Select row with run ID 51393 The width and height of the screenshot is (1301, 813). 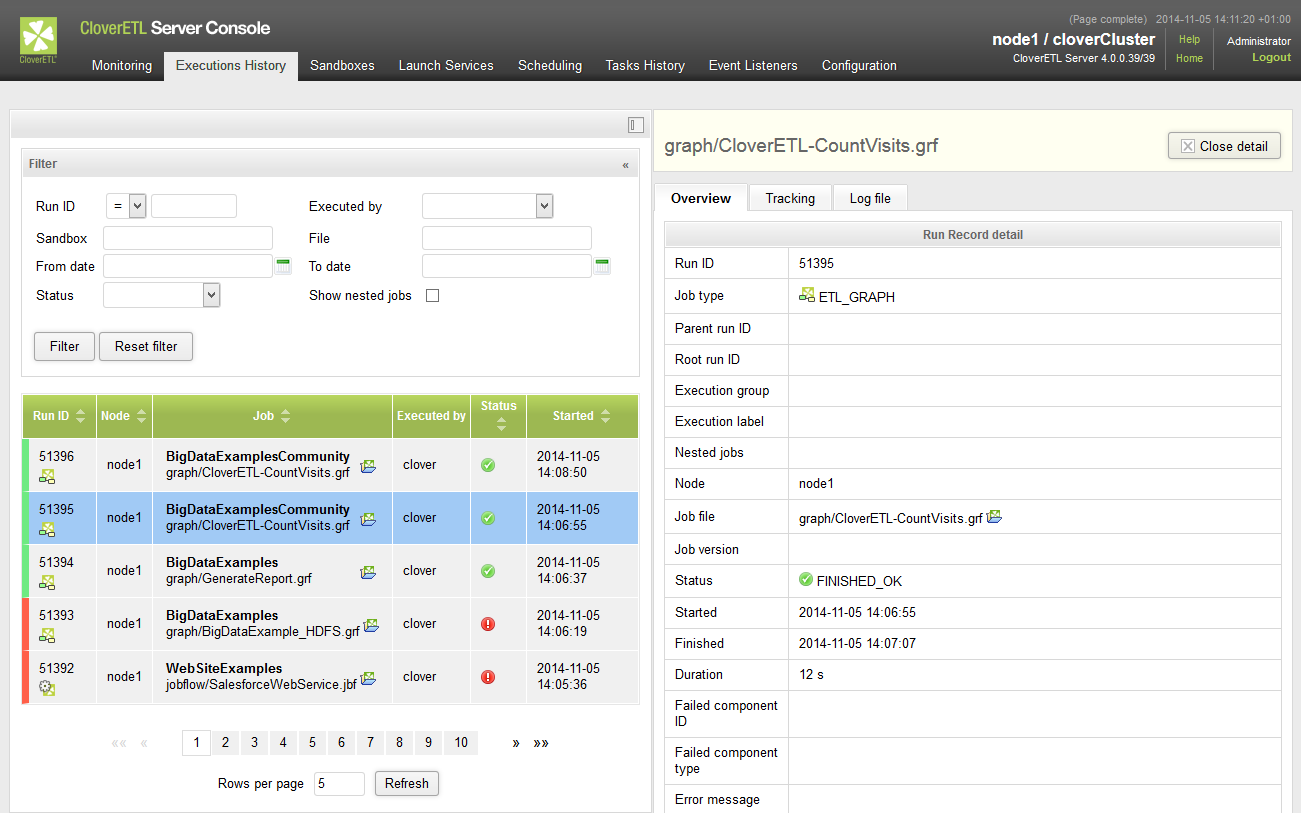330,624
